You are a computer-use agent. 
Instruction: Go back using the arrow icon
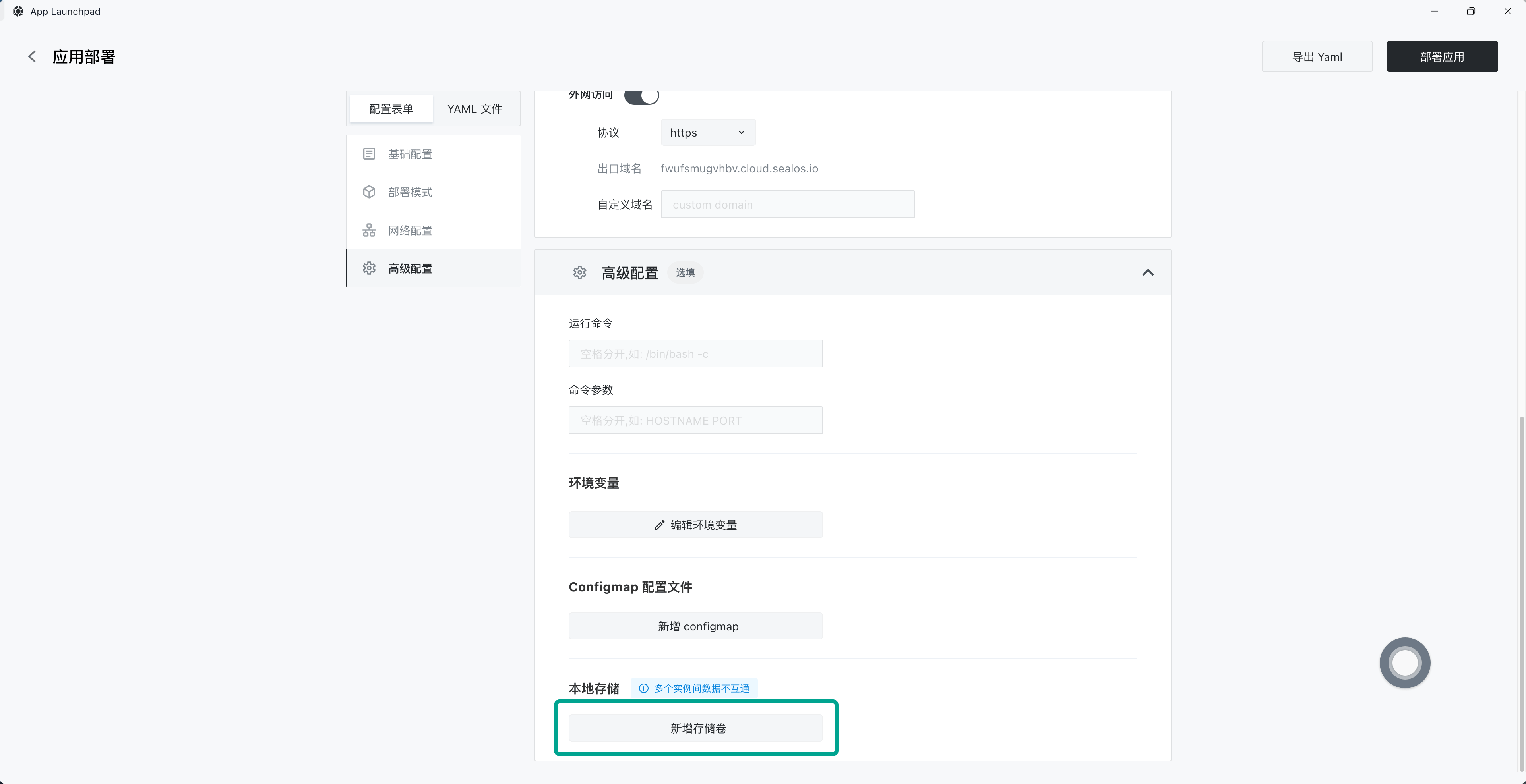click(x=32, y=56)
